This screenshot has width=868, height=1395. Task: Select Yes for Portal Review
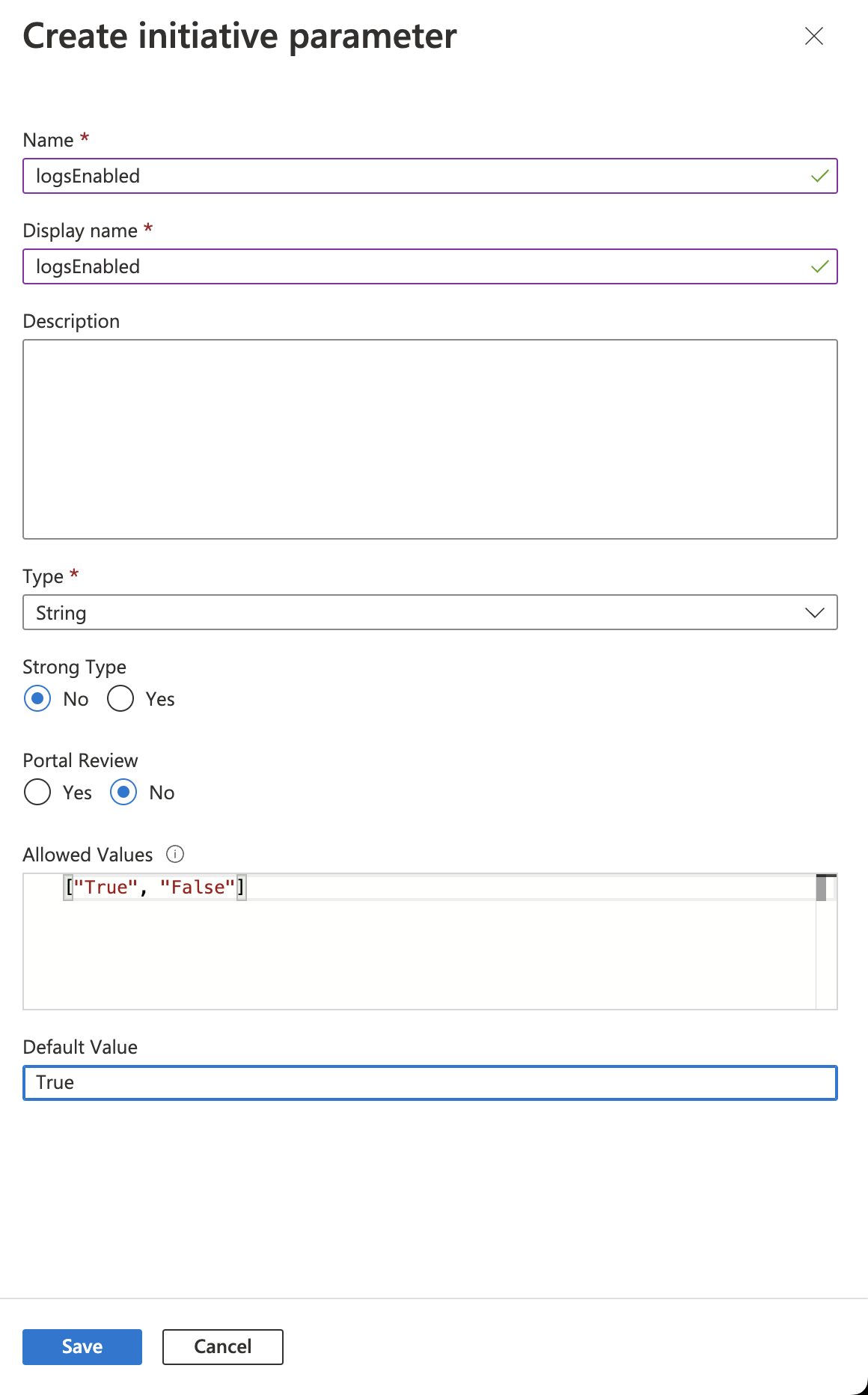(37, 792)
